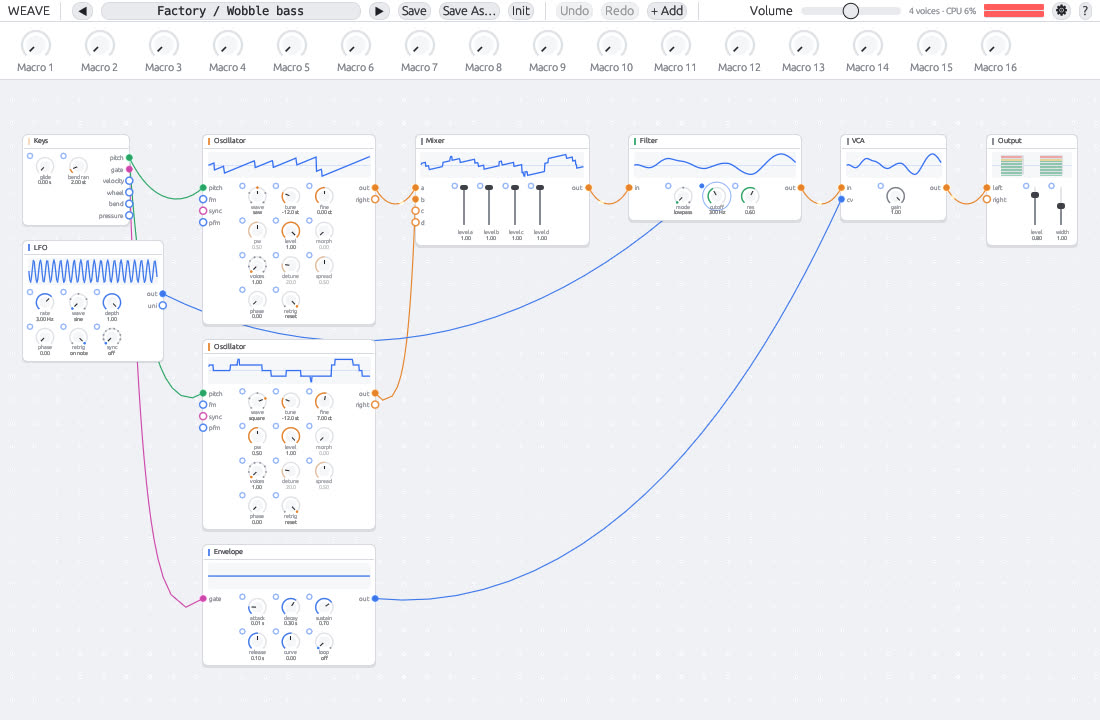1100x720 pixels.
Task: Click the Keys pressure output port
Action: pyautogui.click(x=129, y=215)
